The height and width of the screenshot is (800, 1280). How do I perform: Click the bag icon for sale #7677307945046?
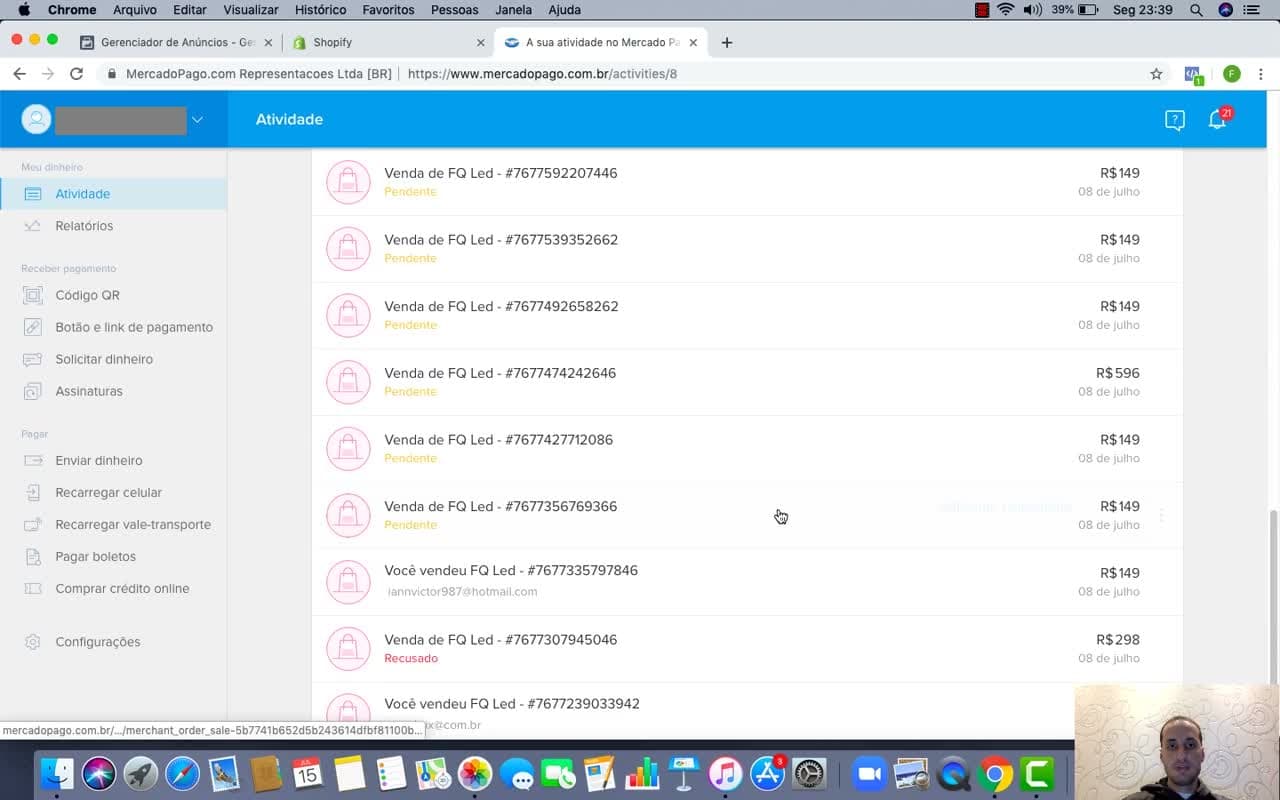(348, 649)
